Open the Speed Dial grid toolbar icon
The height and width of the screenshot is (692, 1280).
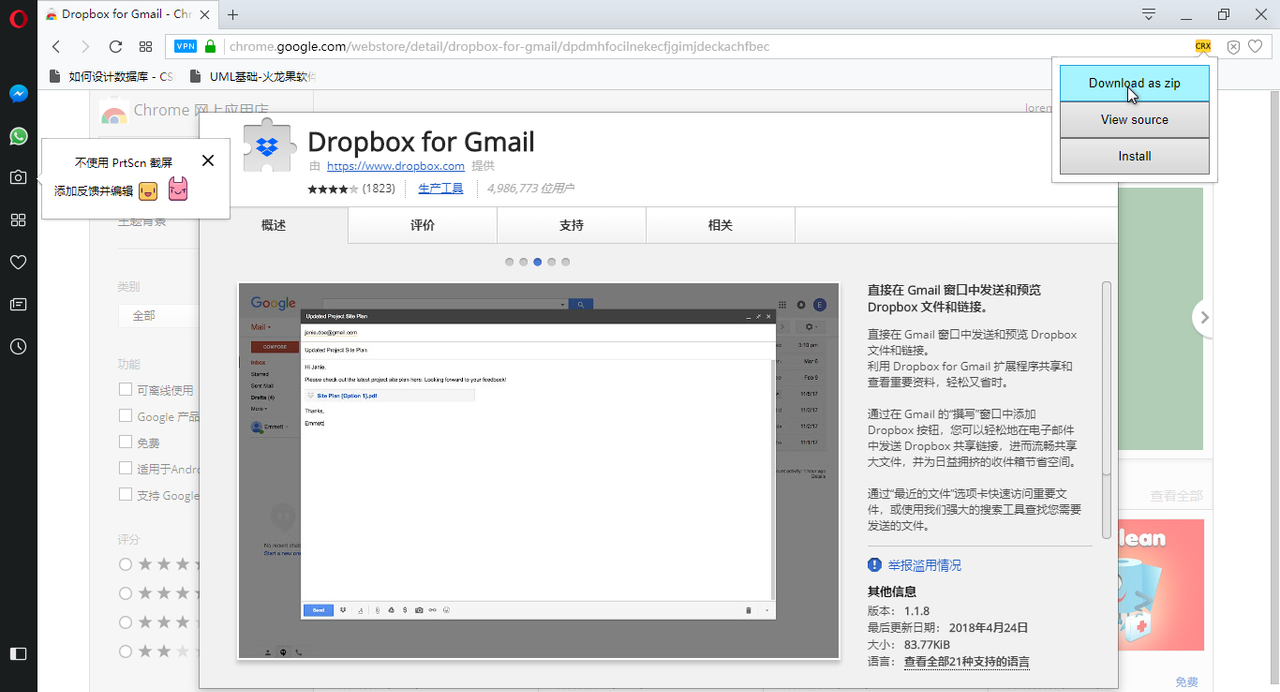point(146,46)
